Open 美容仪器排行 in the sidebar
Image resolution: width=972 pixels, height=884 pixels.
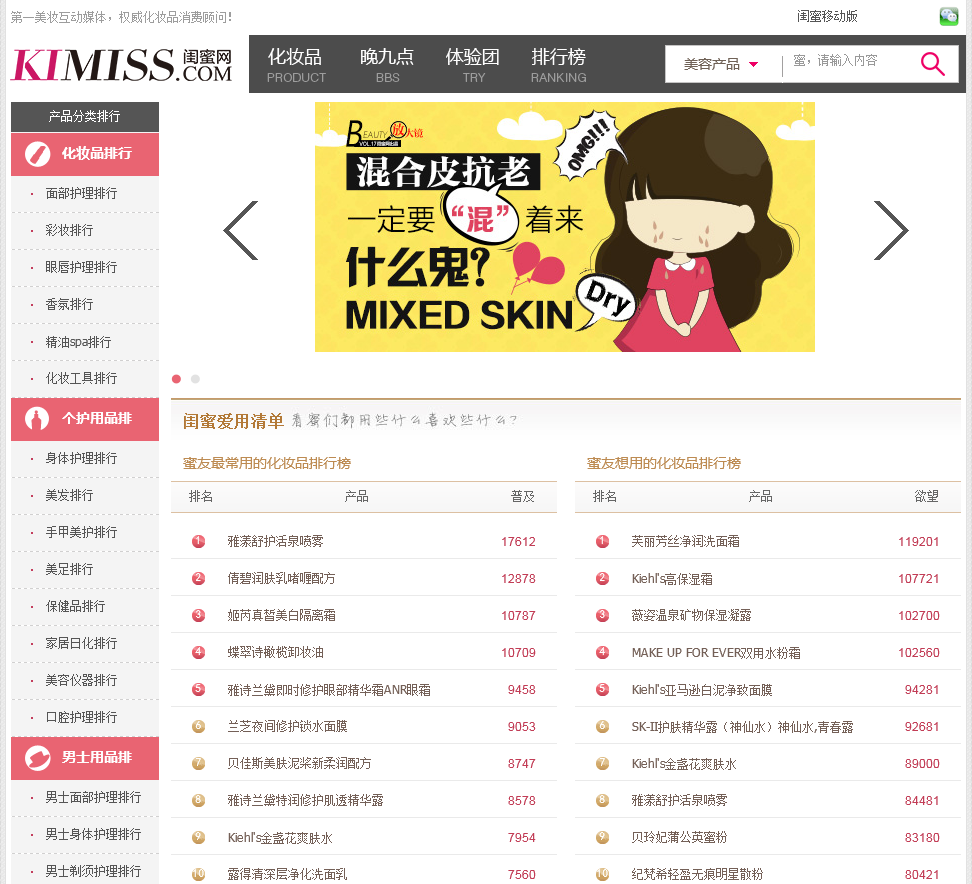(x=81, y=680)
